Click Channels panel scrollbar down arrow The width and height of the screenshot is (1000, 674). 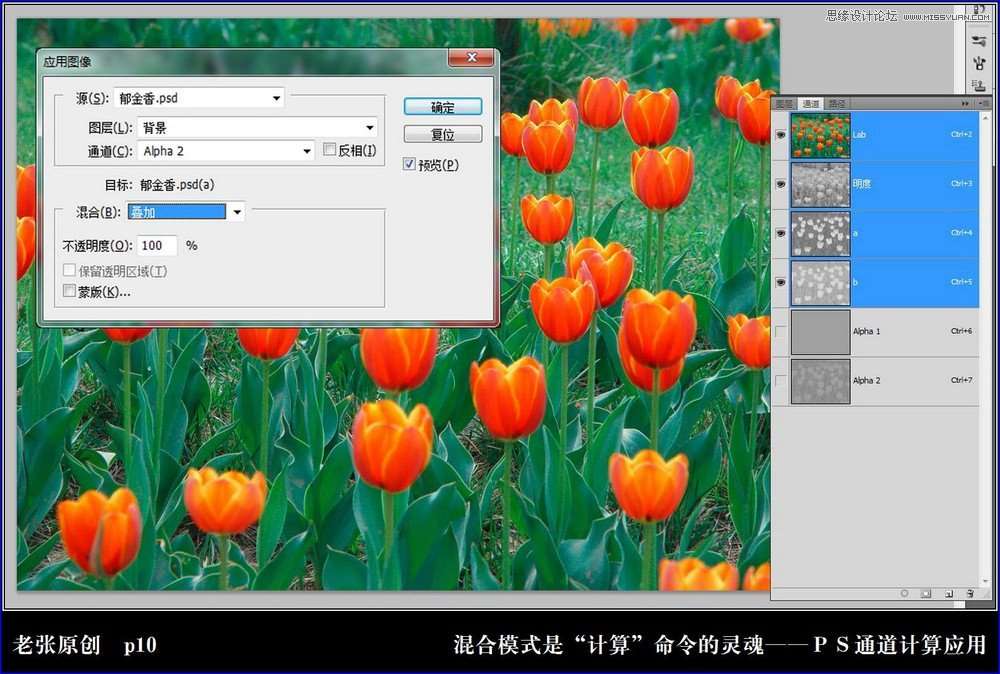[x=986, y=581]
